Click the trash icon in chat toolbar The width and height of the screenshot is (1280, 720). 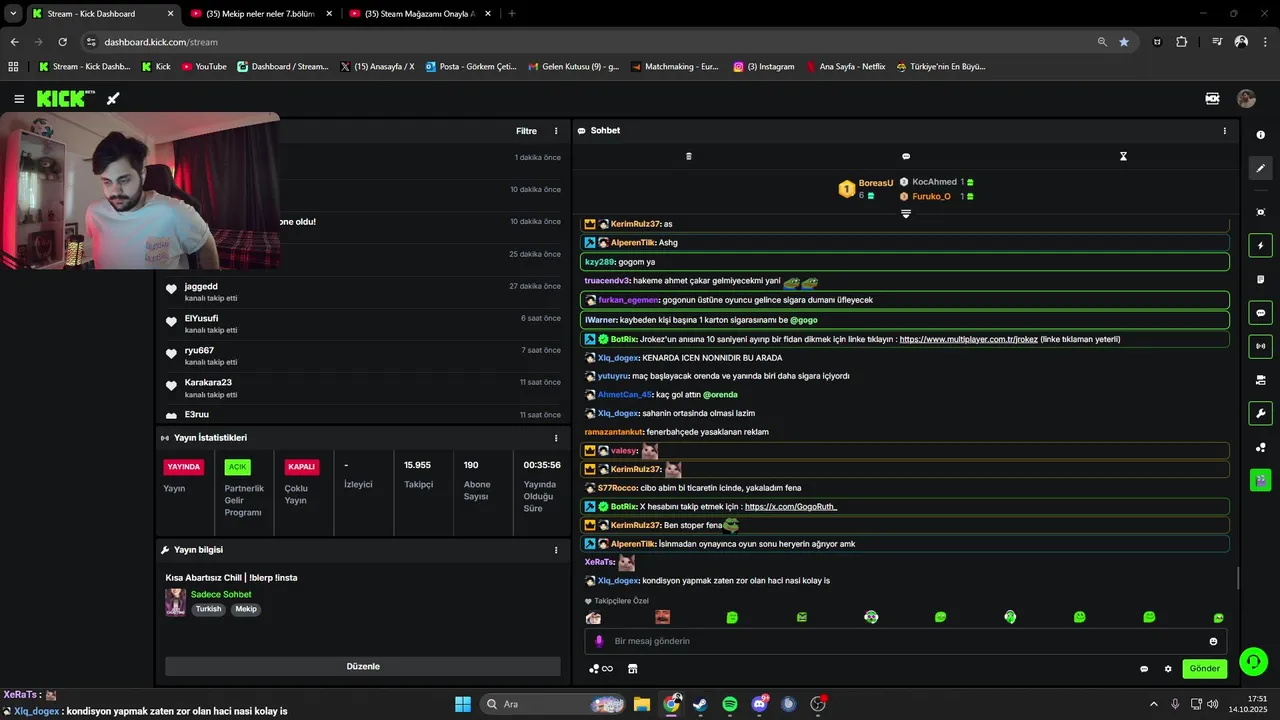688,156
